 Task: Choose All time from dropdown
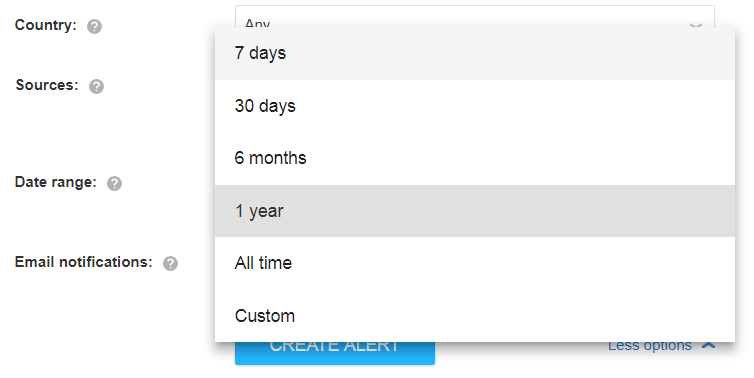tap(475, 263)
